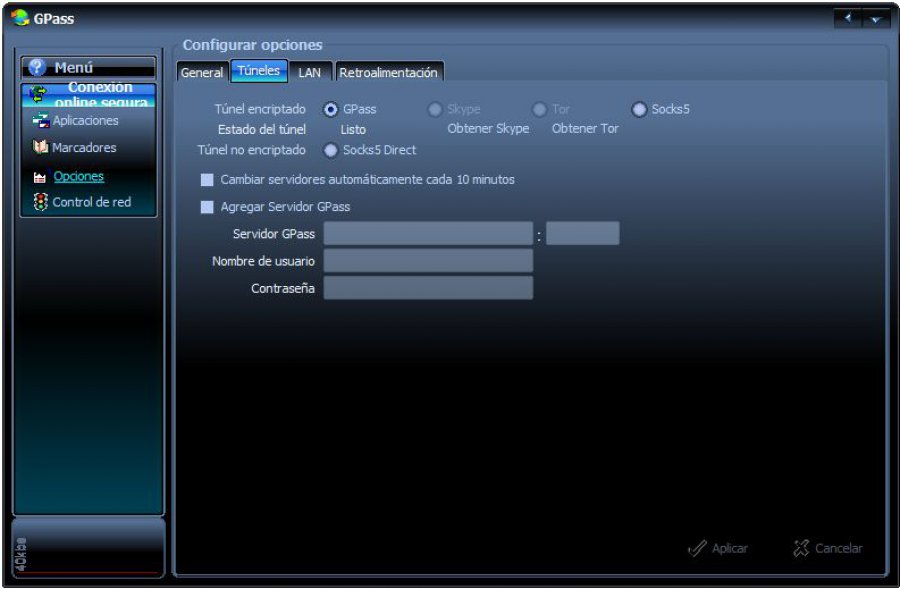Click the Conexión online segura arrows icon
The width and height of the screenshot is (900, 589).
[38, 94]
